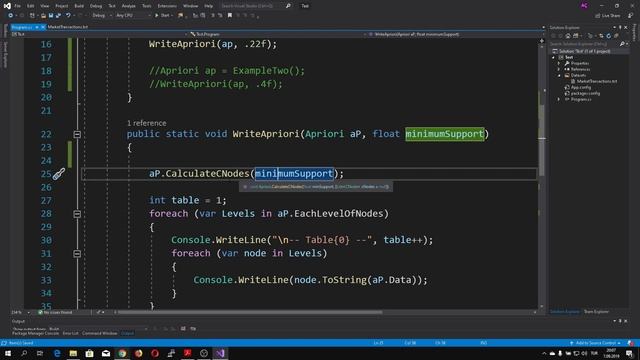640x360 pixels.
Task: Open Firefox from taskbar
Action: tap(138, 353)
